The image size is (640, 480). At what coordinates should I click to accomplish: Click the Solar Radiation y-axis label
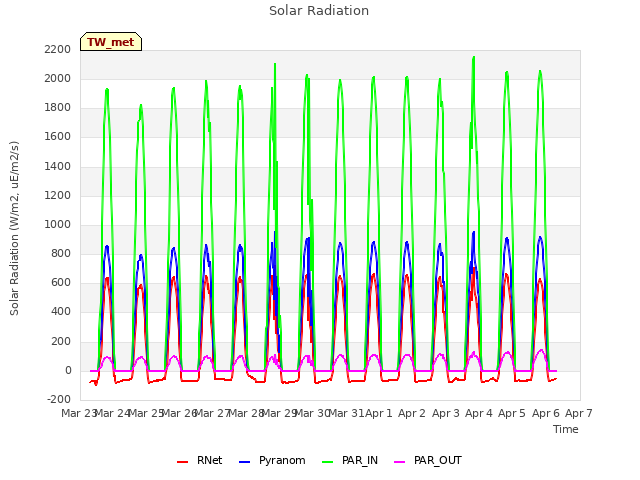click(14, 228)
